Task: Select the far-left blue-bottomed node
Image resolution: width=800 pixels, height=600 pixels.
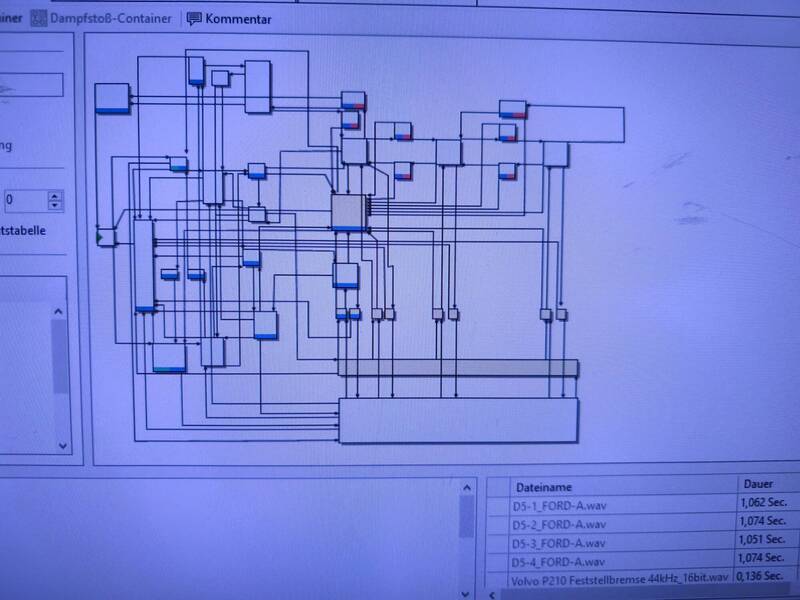Action: click(x=112, y=97)
